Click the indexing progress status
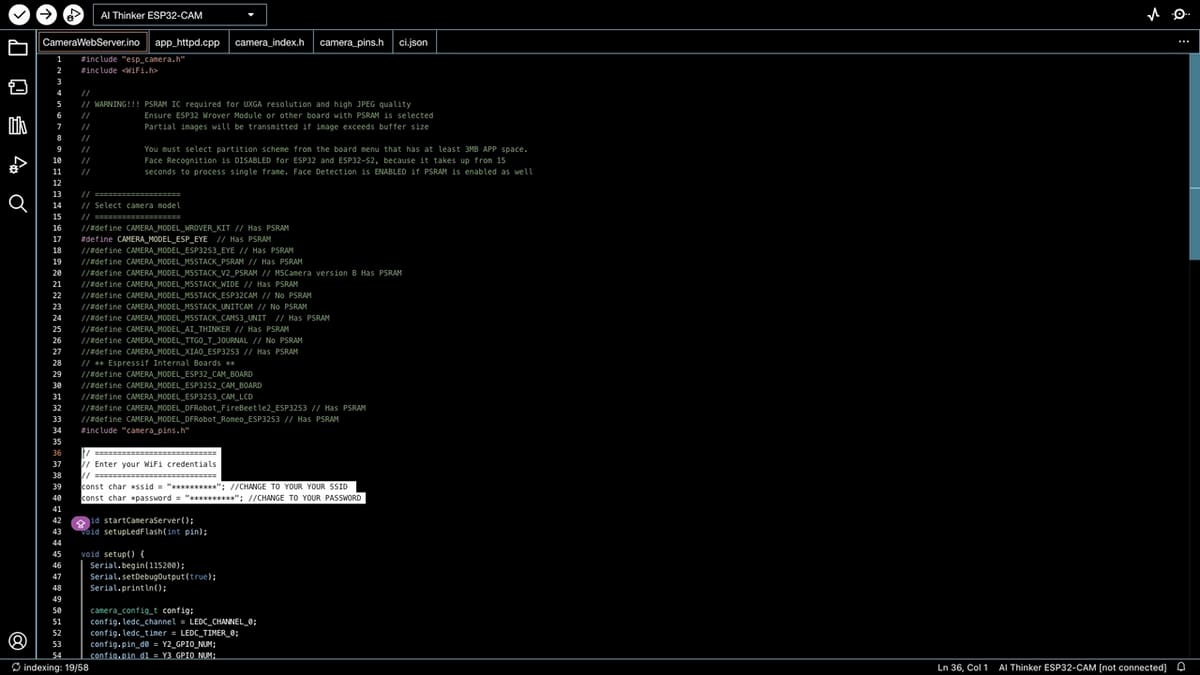Viewport: 1200px width, 675px height. click(49, 667)
